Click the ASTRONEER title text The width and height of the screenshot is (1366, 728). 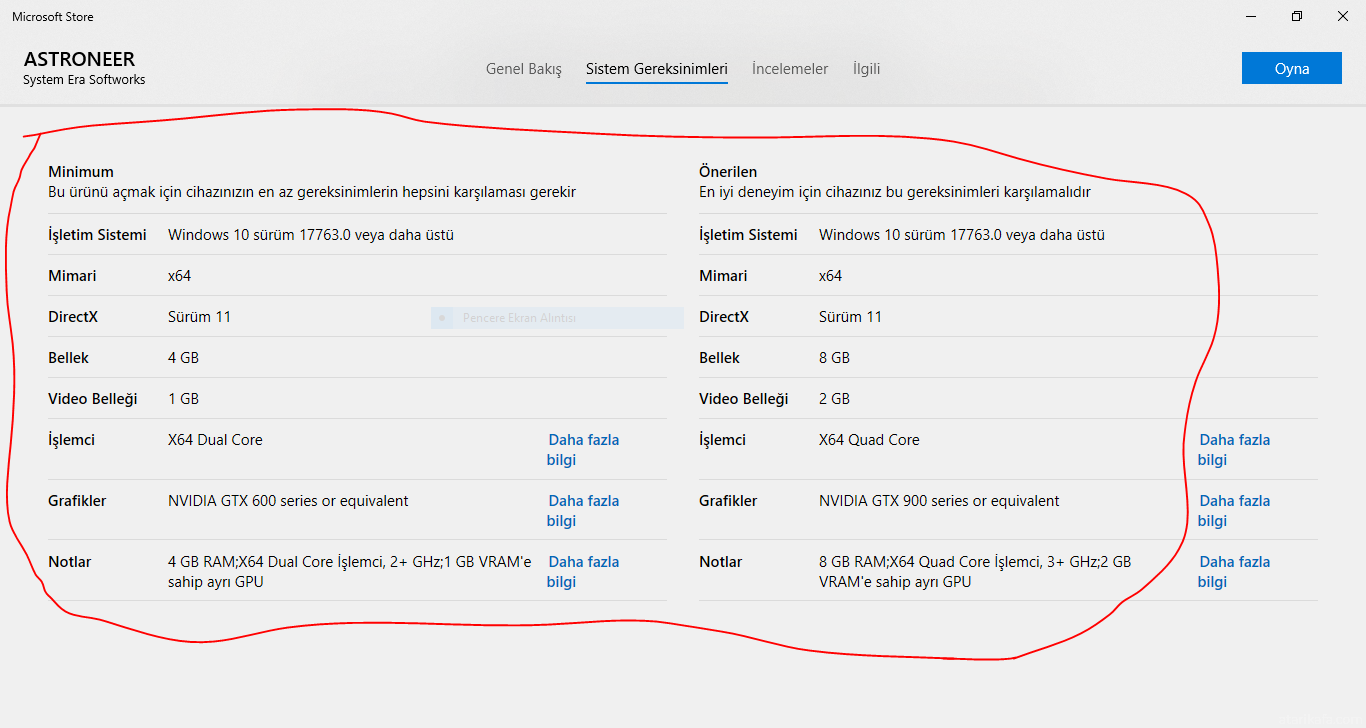click(79, 59)
